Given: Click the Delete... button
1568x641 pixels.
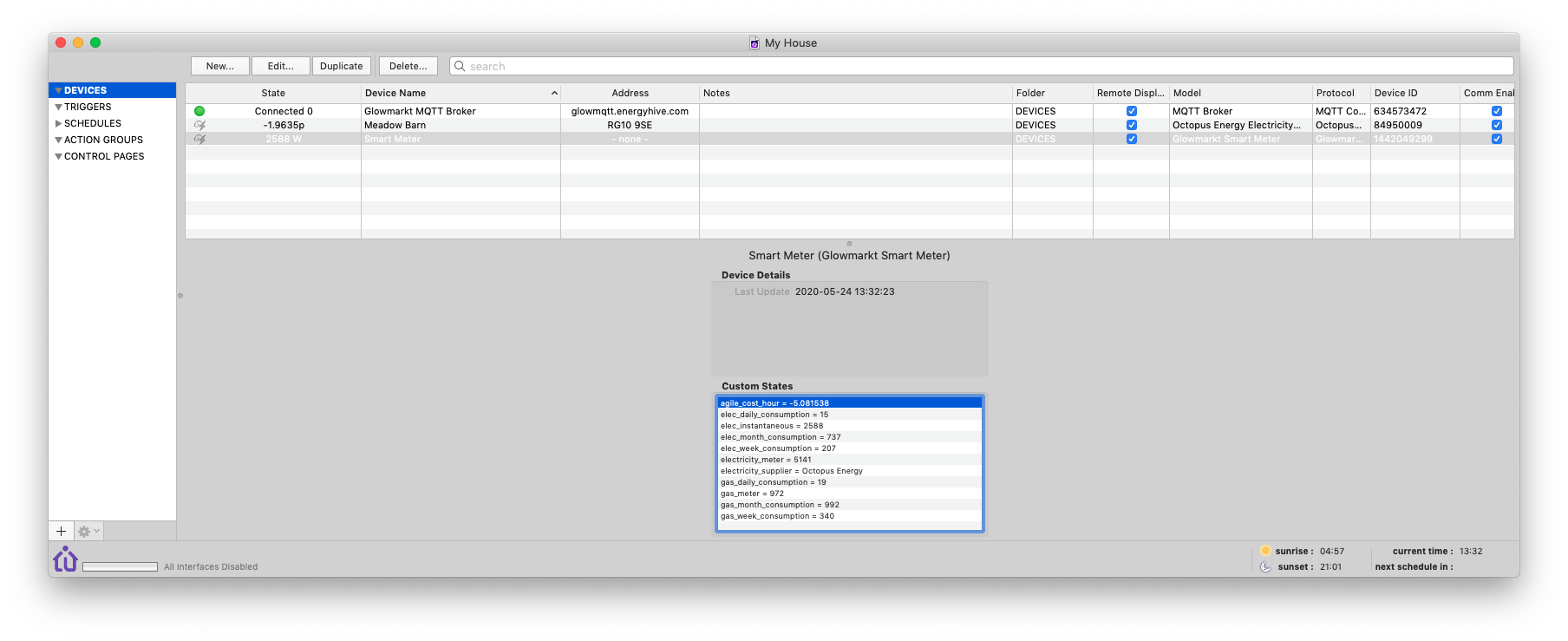Looking at the screenshot, I should [408, 66].
